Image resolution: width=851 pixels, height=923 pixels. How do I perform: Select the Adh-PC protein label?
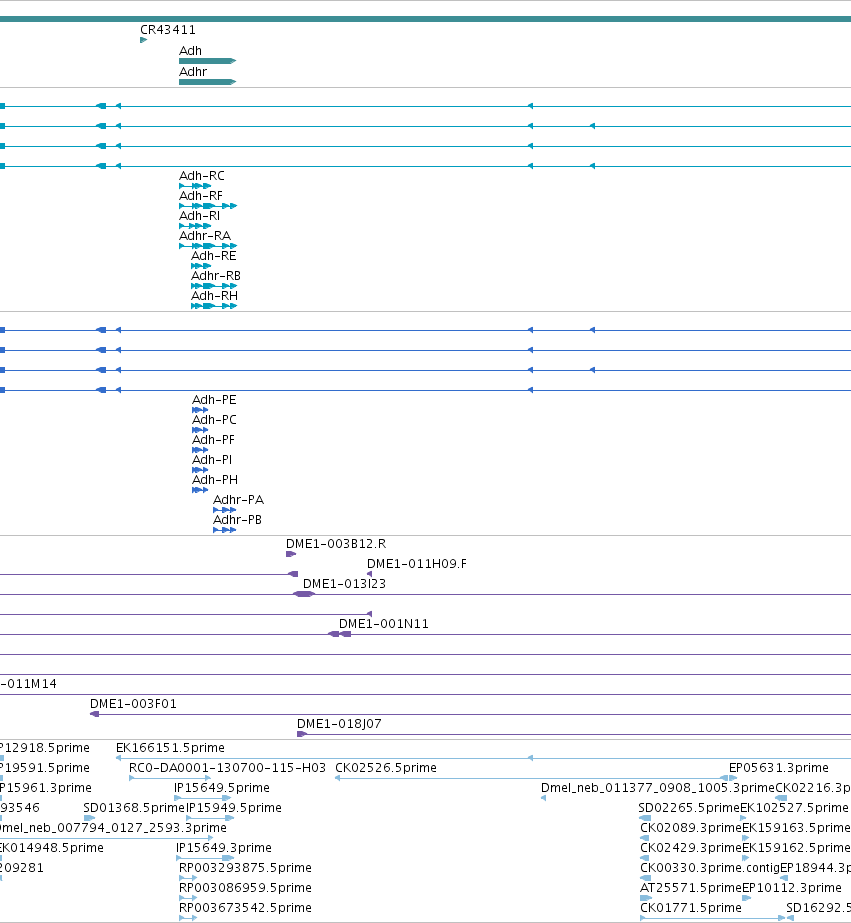coord(214,420)
